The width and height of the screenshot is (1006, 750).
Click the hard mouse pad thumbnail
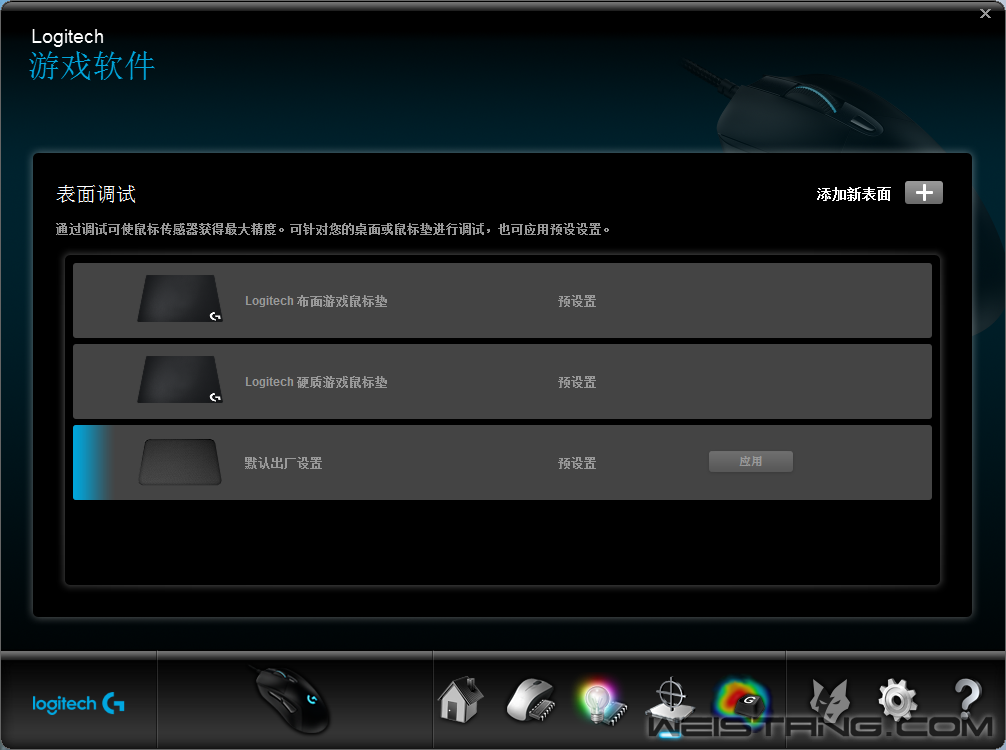(x=180, y=379)
